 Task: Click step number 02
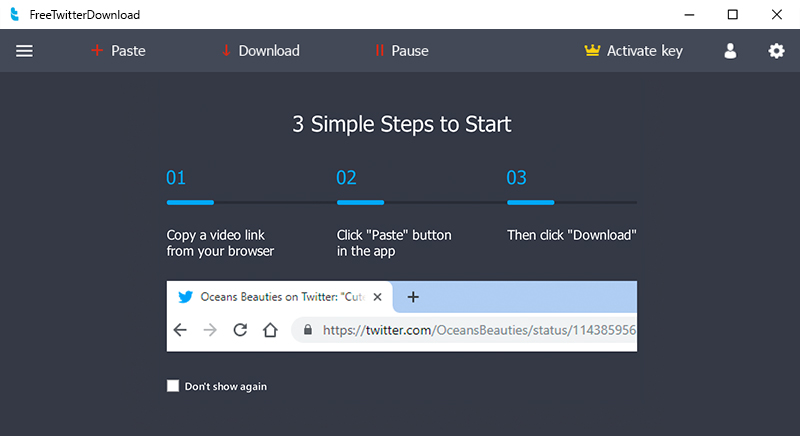click(346, 177)
